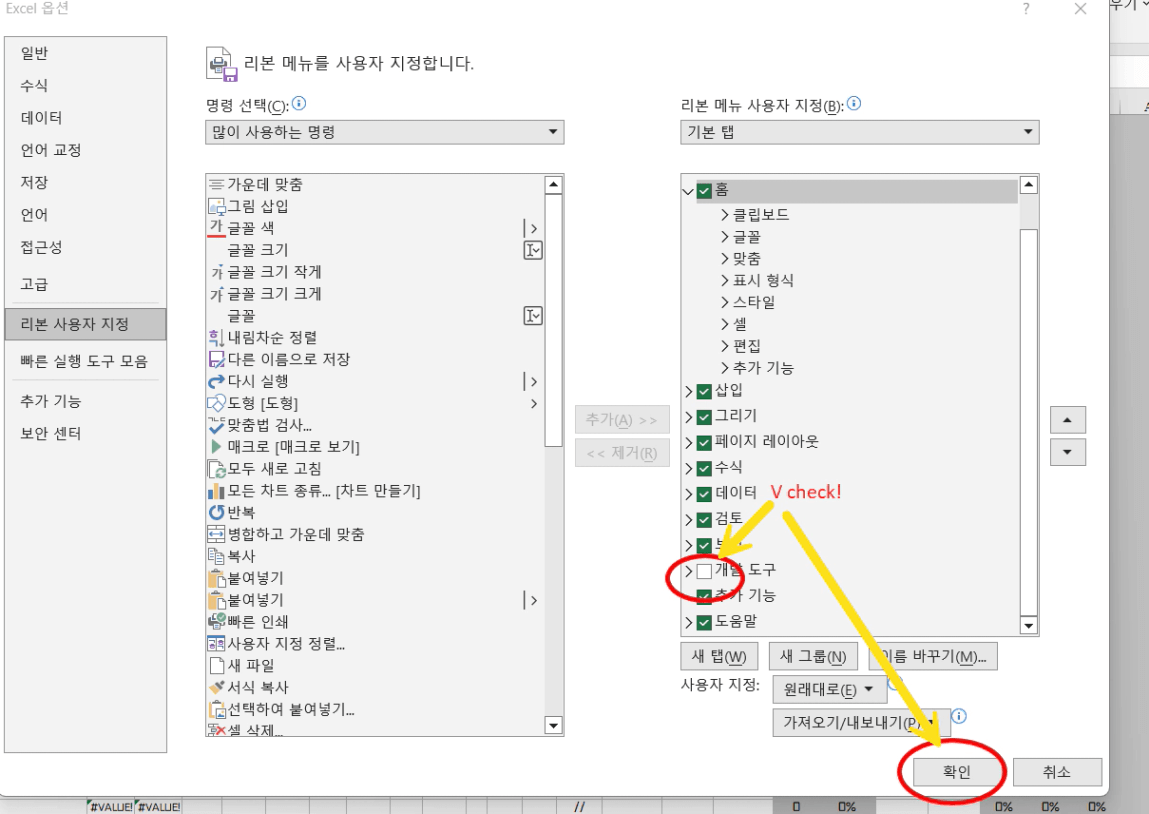Viewport: 1149px width, 814px height.
Task: Cancel with the 취소 button
Action: [1057, 772]
